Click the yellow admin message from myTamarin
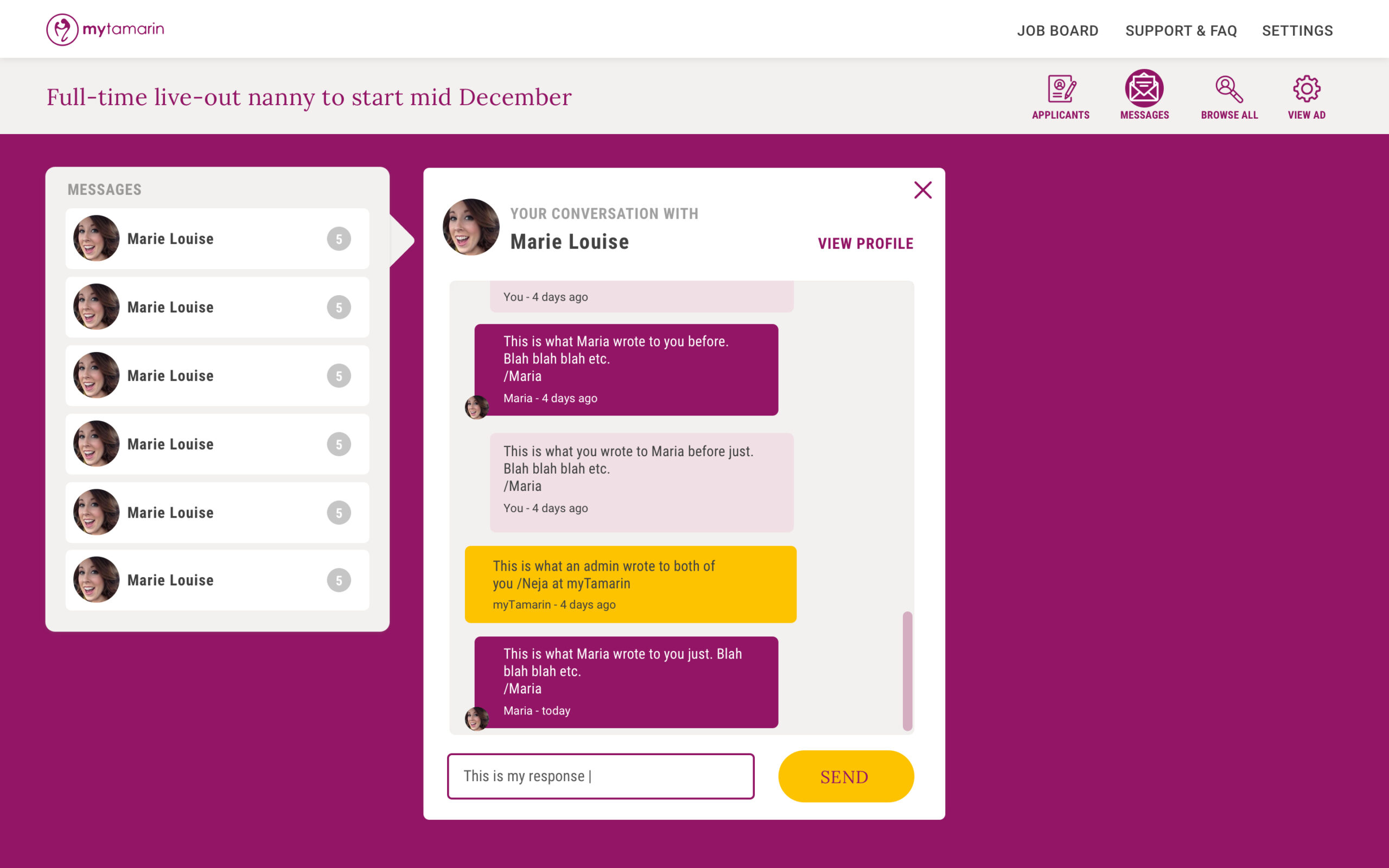Viewport: 1389px width, 868px height. pyautogui.click(x=630, y=584)
